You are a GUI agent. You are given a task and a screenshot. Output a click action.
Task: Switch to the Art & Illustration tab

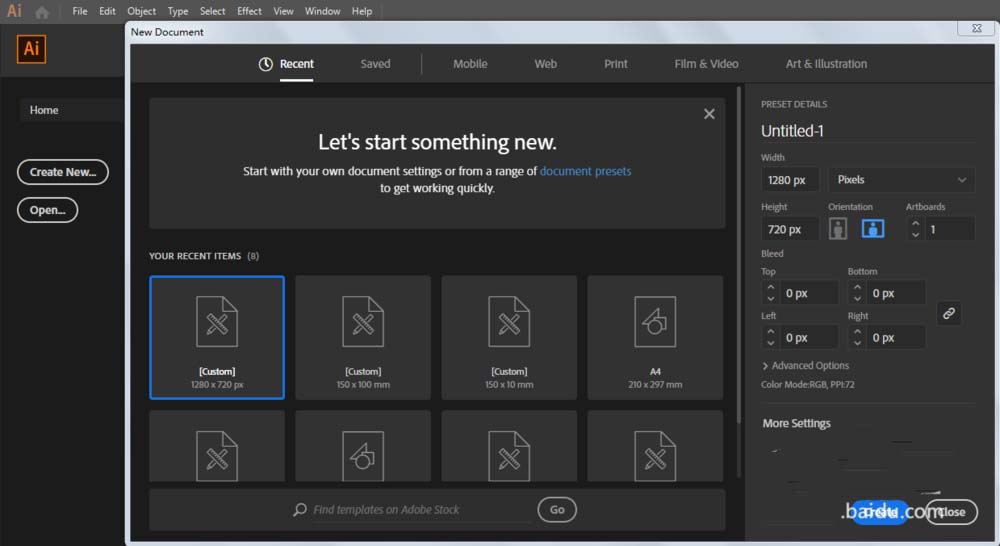(x=826, y=64)
